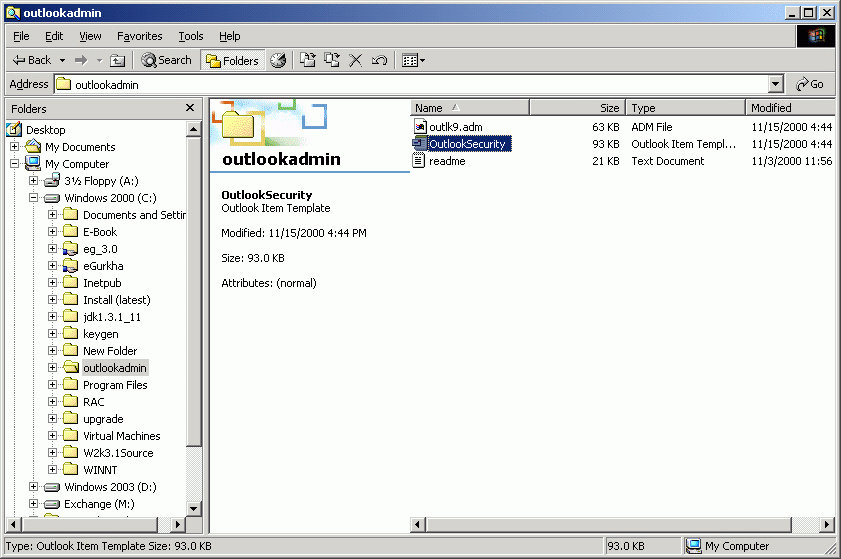841x559 pixels.
Task: Select the Install (latest) folder
Action: [116, 300]
